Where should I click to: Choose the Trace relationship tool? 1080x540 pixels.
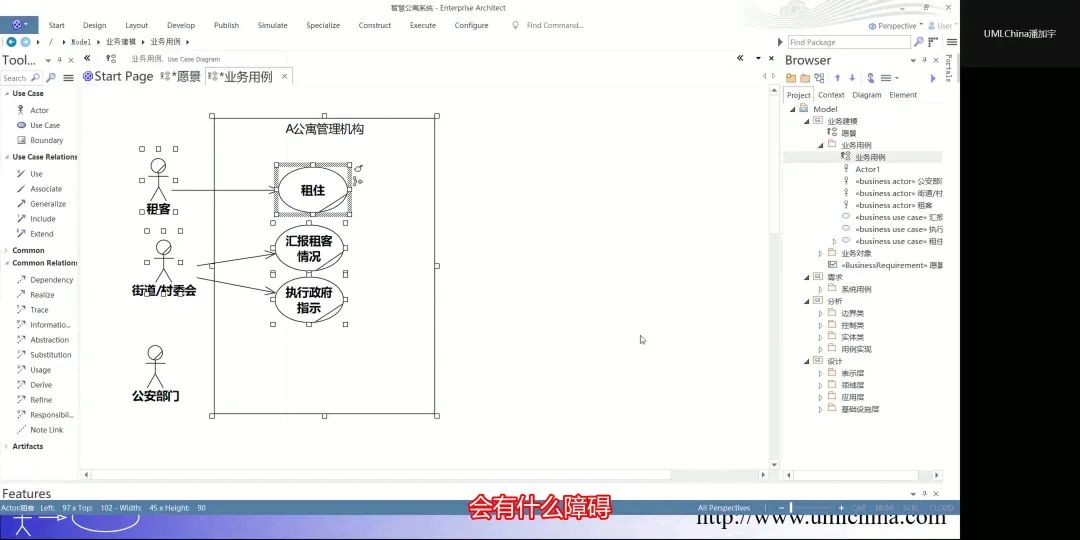(x=33, y=310)
